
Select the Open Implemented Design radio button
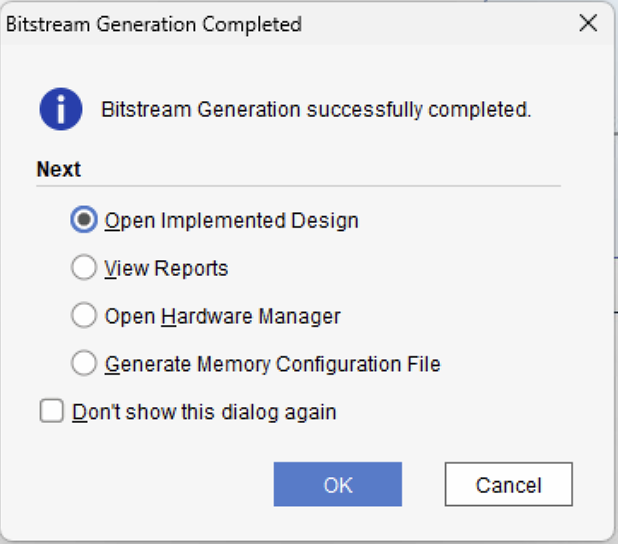click(85, 220)
